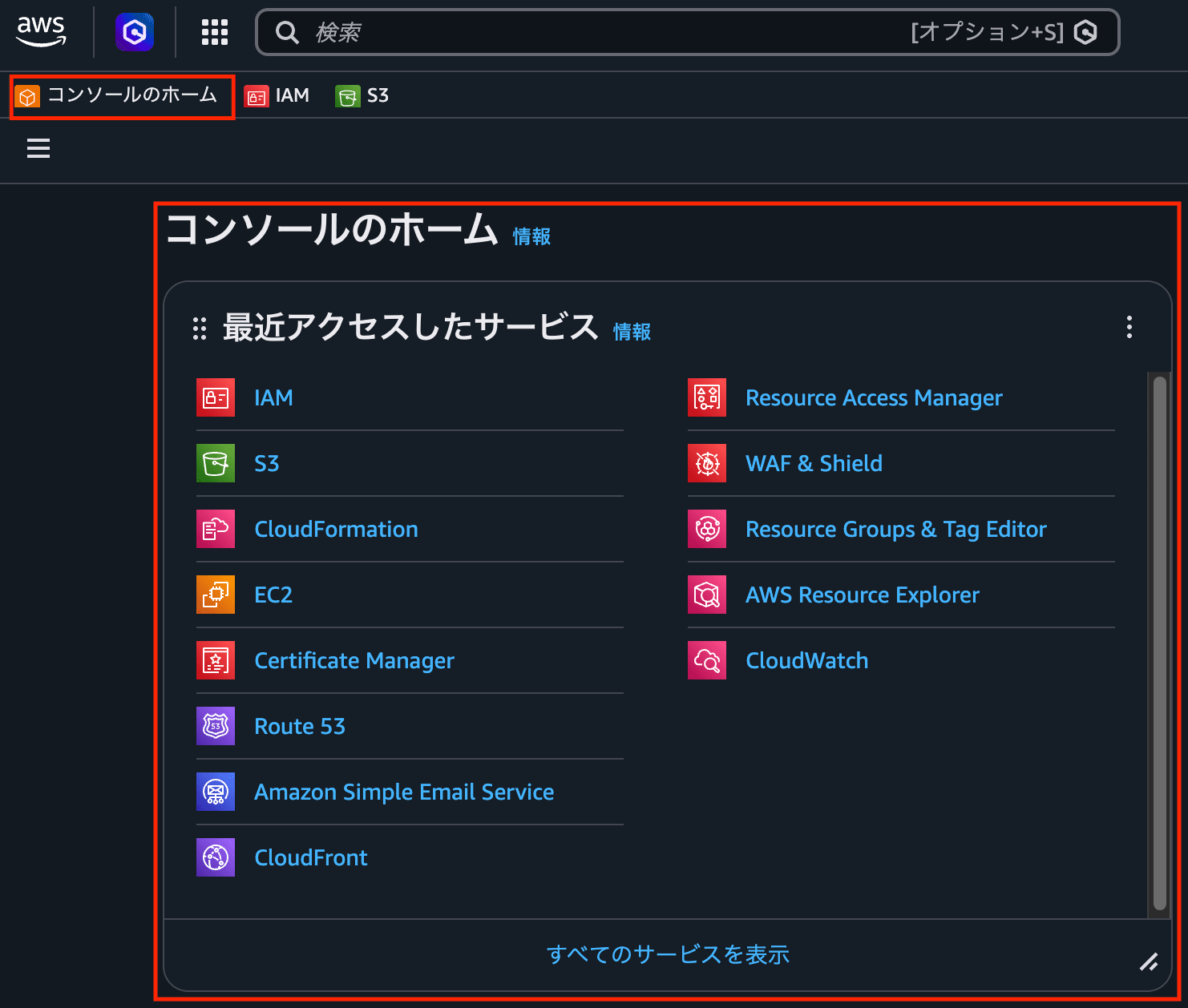Select the WAF & Shield service icon
Image resolution: width=1188 pixels, height=1008 pixels.
tap(706, 463)
